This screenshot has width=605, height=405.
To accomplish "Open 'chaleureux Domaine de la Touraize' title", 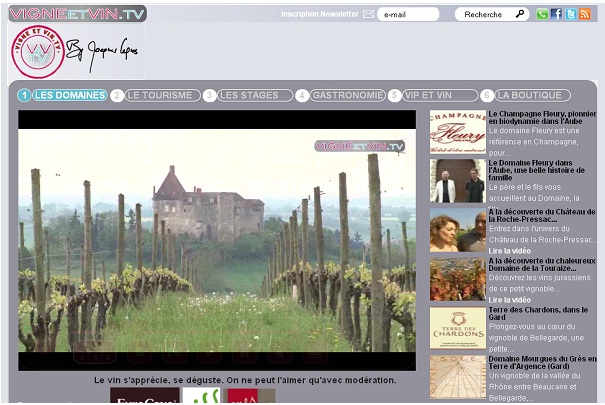I will (542, 265).
